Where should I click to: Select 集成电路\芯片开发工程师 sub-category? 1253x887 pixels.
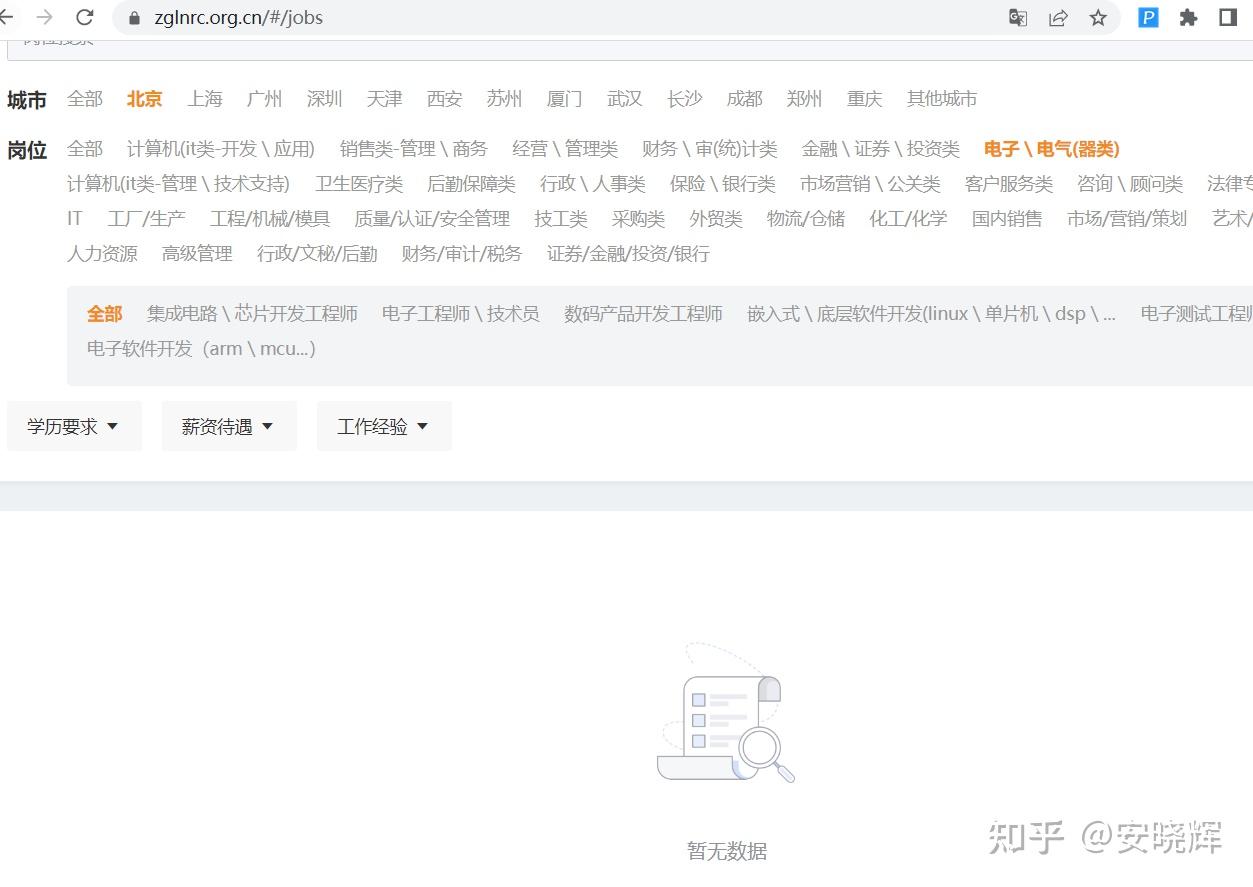[252, 313]
